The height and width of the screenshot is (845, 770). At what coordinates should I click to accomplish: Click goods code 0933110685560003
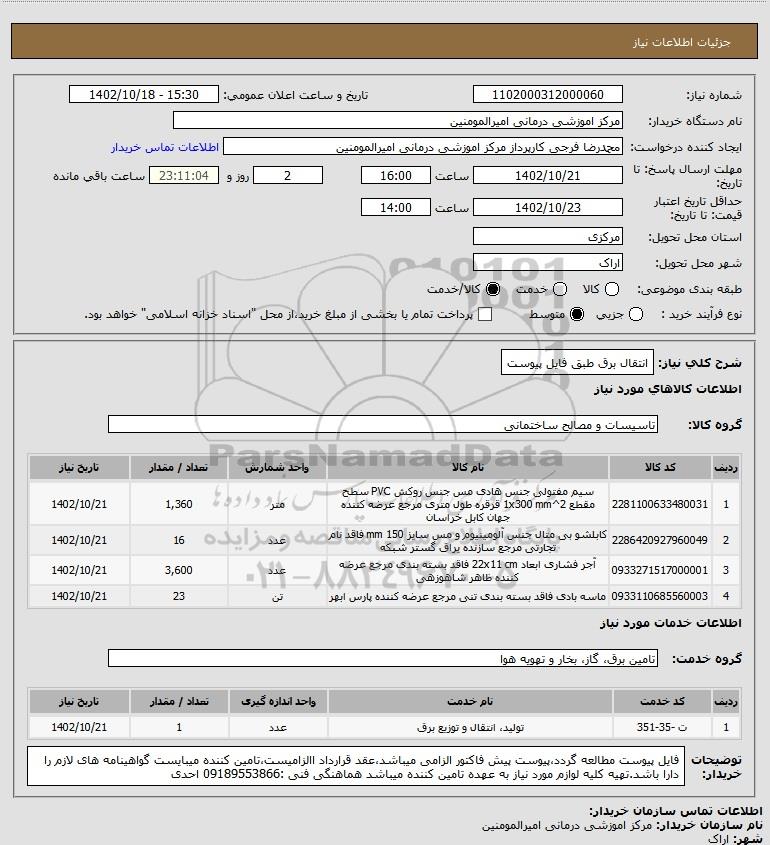point(660,597)
